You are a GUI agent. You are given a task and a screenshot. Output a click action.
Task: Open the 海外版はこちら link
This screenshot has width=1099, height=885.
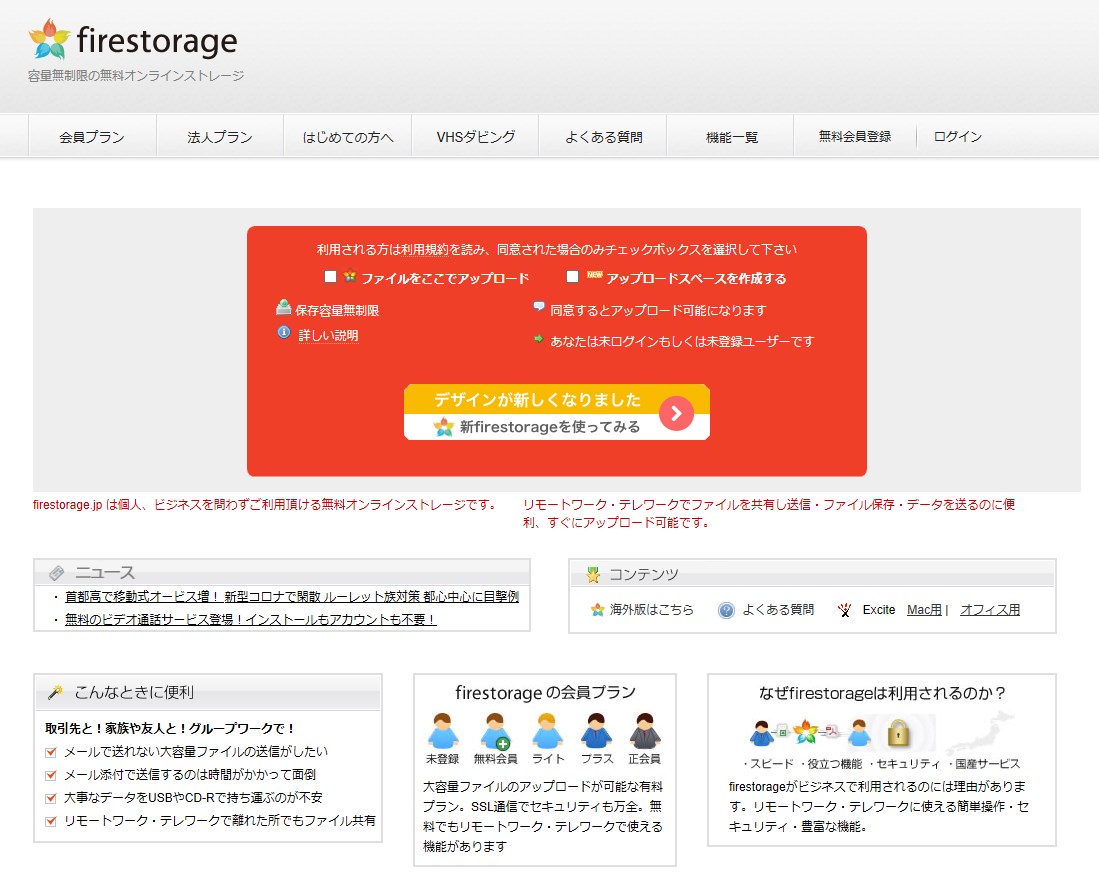point(651,610)
